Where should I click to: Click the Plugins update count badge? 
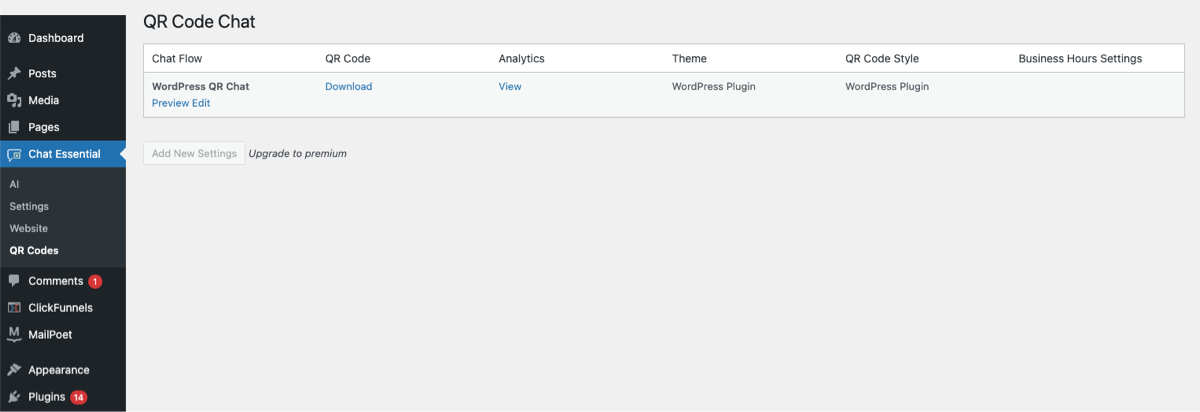78,397
